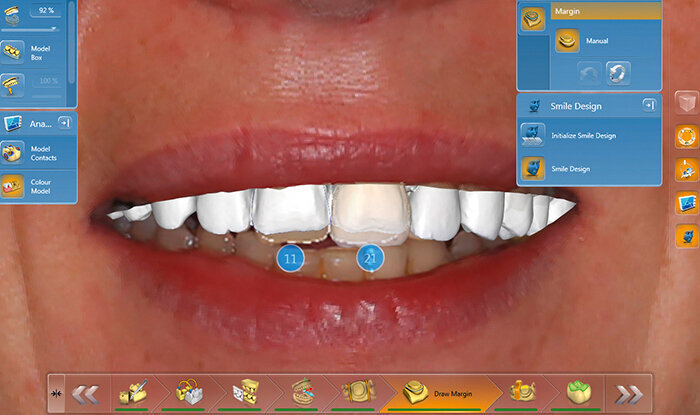Select the green restoration step icon
The image size is (700, 415).
tap(579, 393)
